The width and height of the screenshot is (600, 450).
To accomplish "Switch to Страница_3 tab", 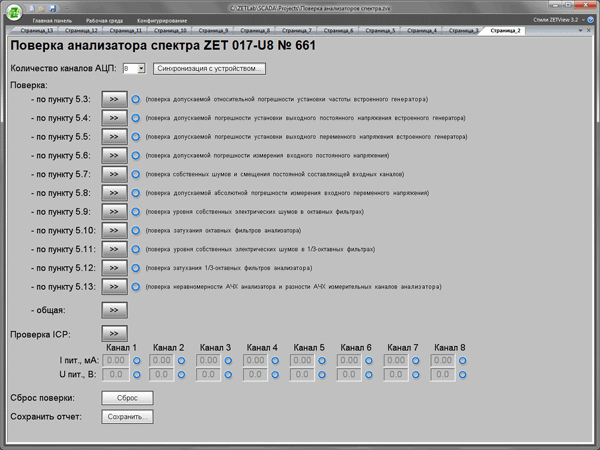I will click(463, 30).
